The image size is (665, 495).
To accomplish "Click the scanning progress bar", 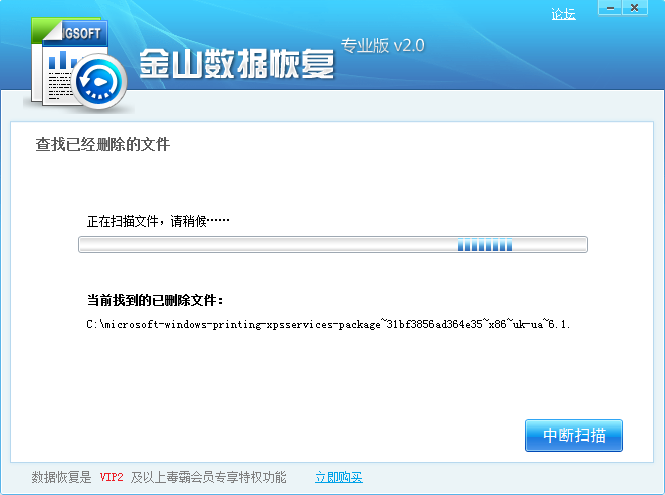I will [x=333, y=245].
